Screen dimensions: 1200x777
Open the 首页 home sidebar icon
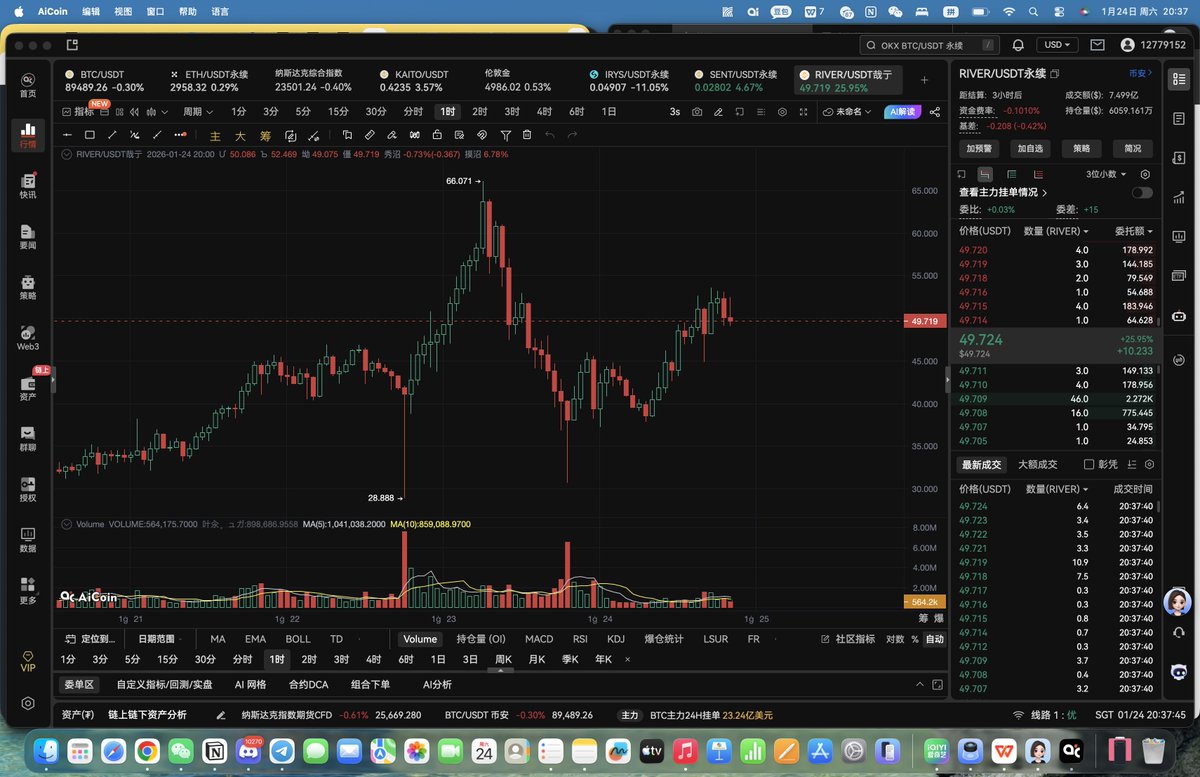point(28,84)
